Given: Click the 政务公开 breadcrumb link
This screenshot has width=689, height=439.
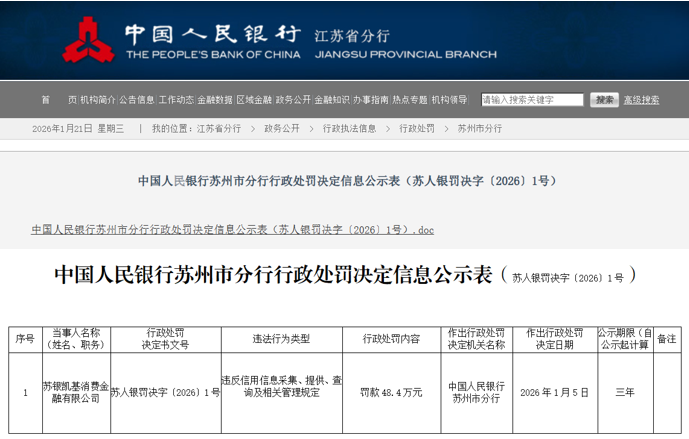Looking at the screenshot, I should 282,129.
